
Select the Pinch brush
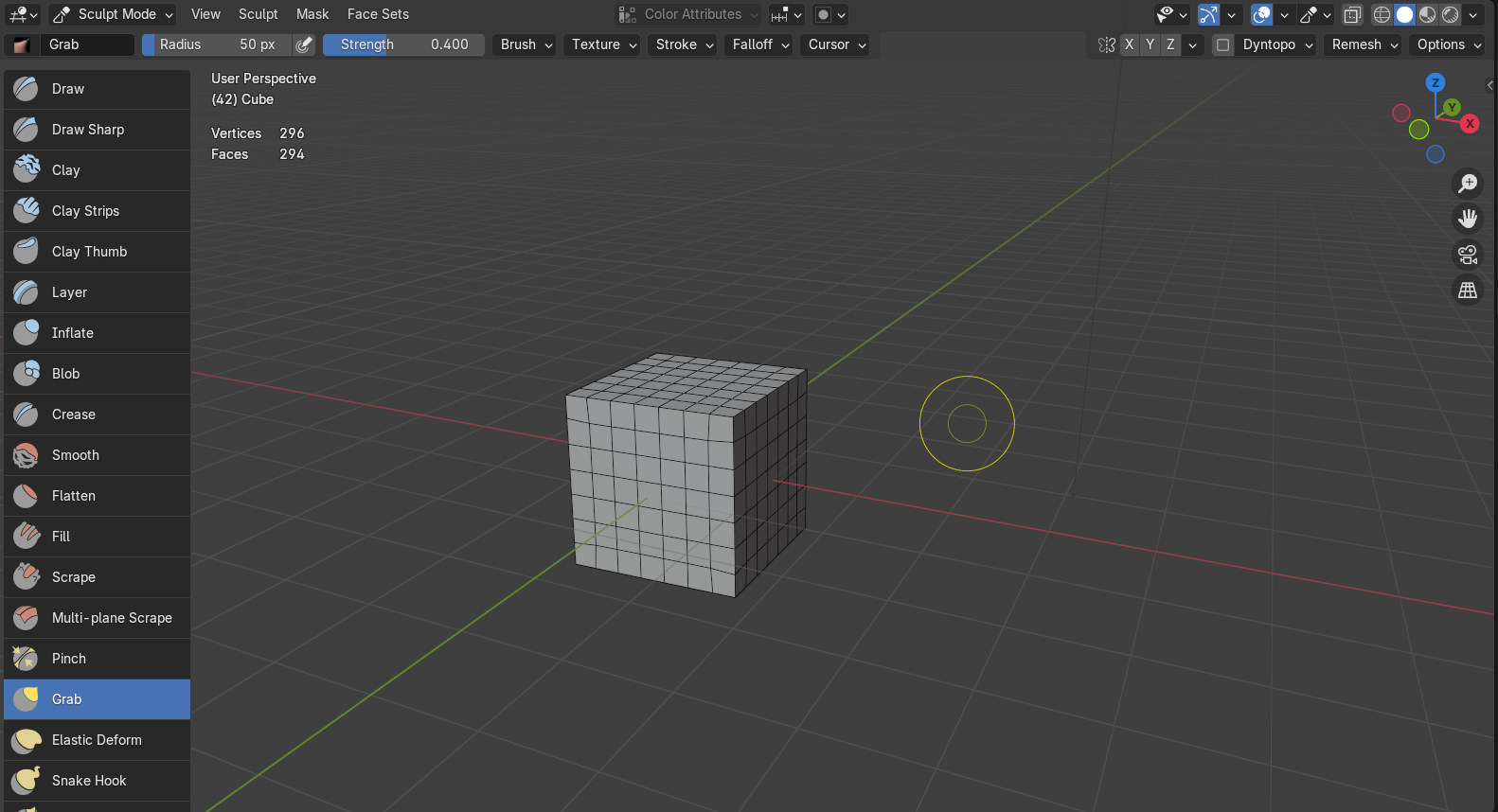[97, 659]
